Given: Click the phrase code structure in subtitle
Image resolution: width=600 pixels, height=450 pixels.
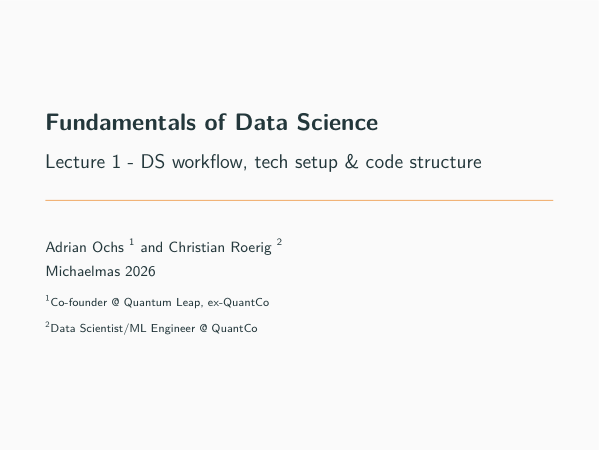Looking at the screenshot, I should [x=423, y=162].
